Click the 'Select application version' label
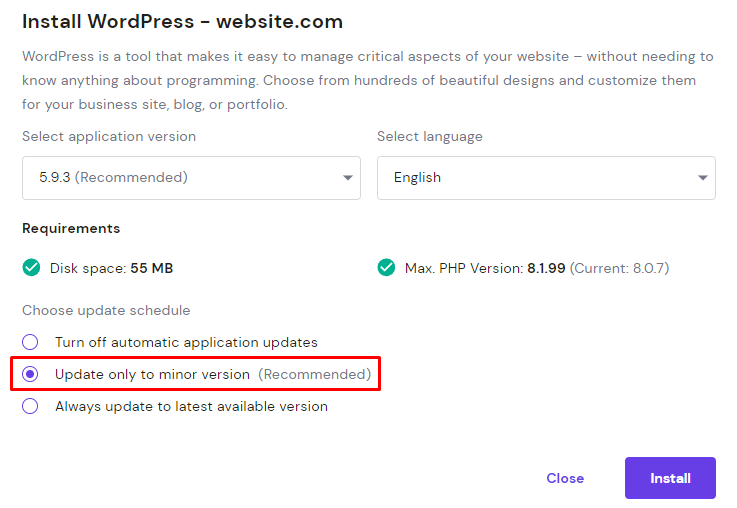 pyautogui.click(x=109, y=136)
